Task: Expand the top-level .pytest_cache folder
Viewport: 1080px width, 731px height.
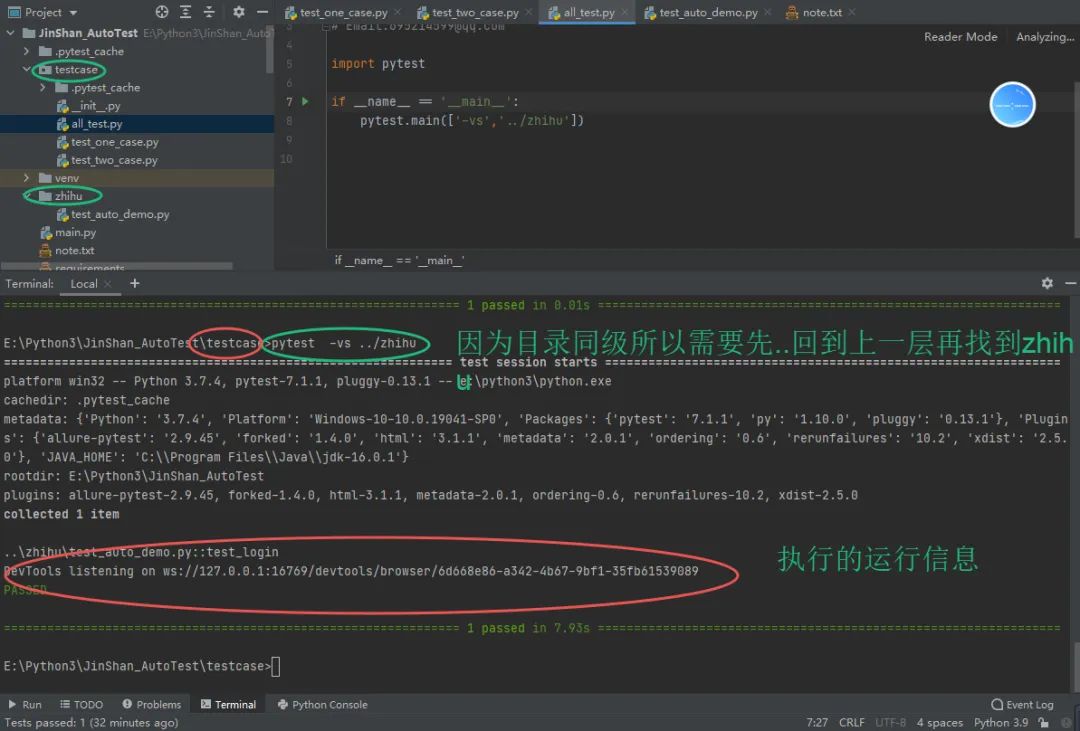Action: click(x=26, y=51)
